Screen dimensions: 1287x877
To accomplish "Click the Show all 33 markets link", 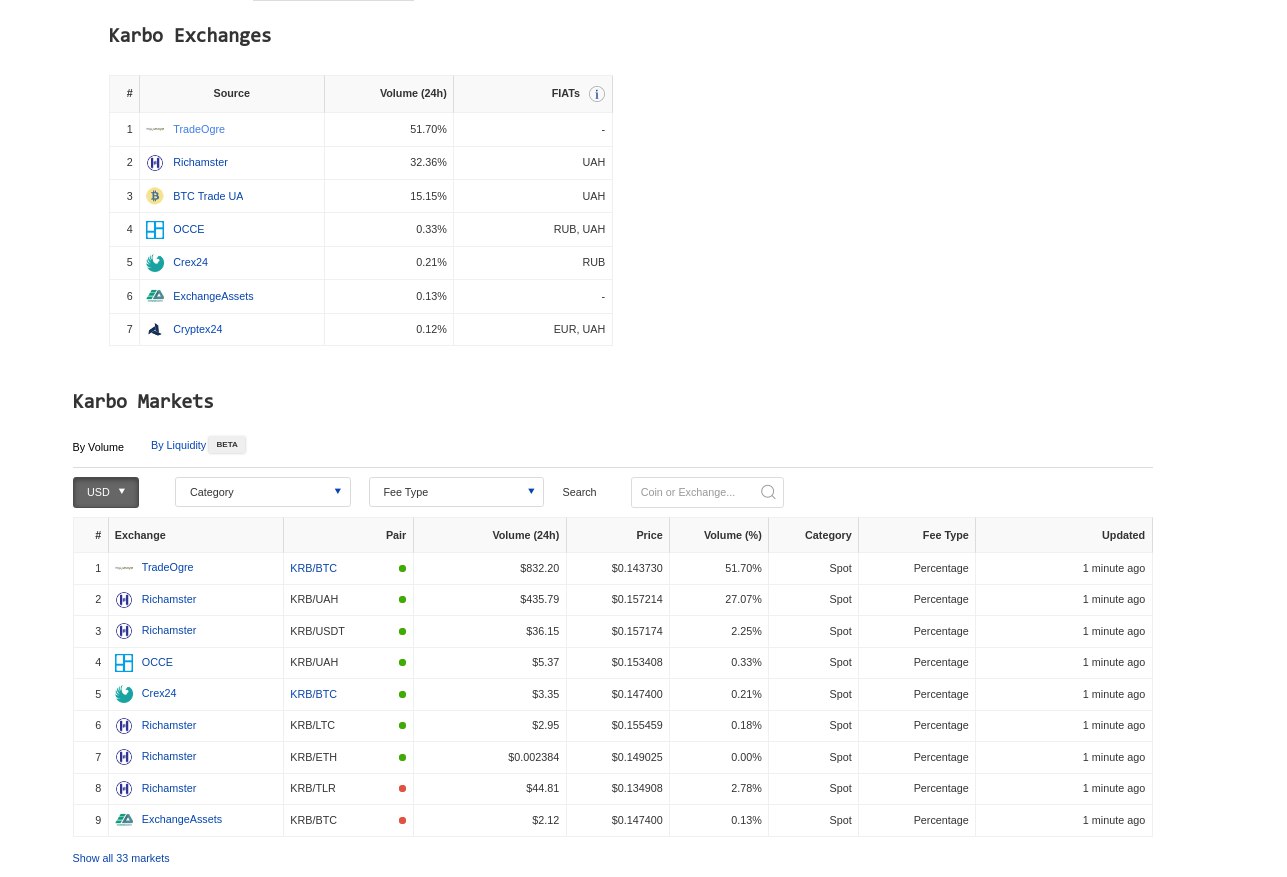I will 121,858.
